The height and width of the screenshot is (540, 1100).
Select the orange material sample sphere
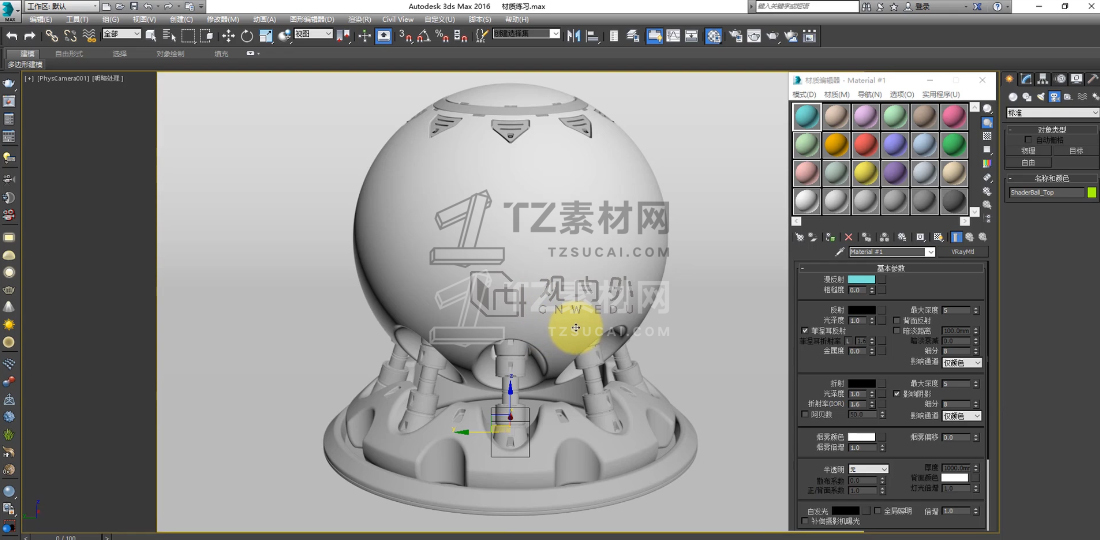point(836,145)
